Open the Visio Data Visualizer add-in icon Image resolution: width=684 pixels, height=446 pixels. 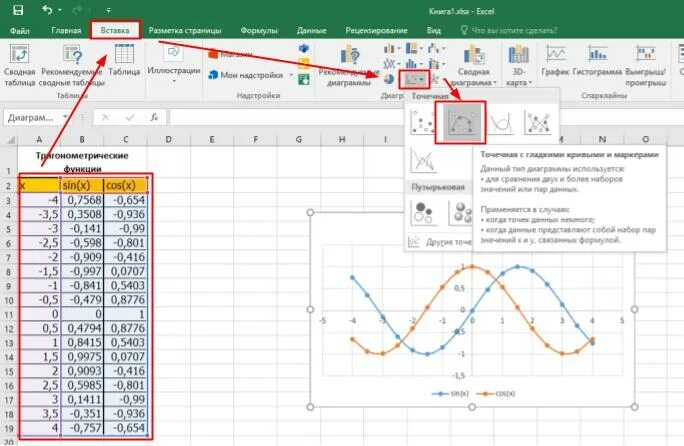[304, 48]
